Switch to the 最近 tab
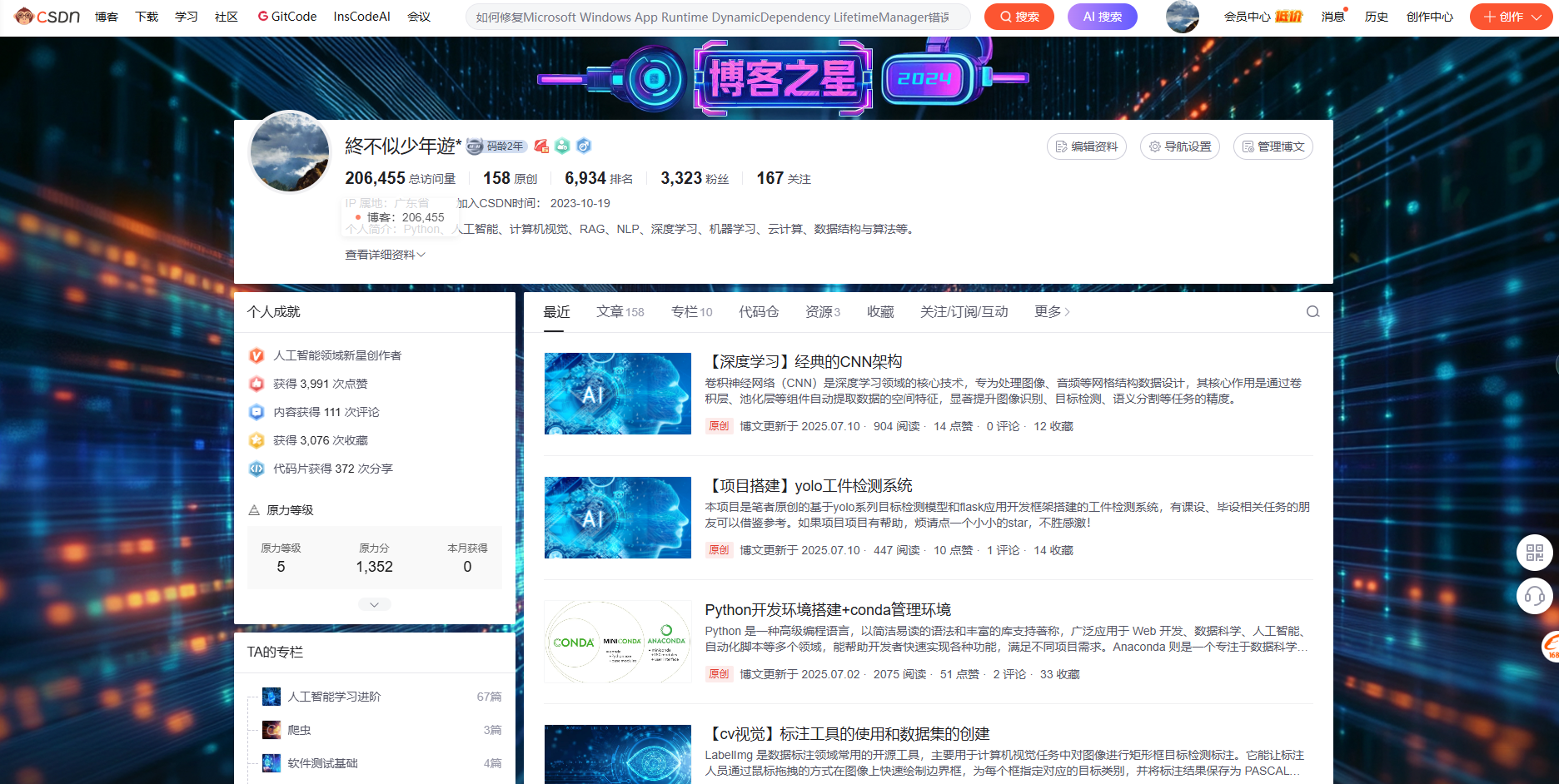The height and width of the screenshot is (784, 1559). pyautogui.click(x=557, y=311)
